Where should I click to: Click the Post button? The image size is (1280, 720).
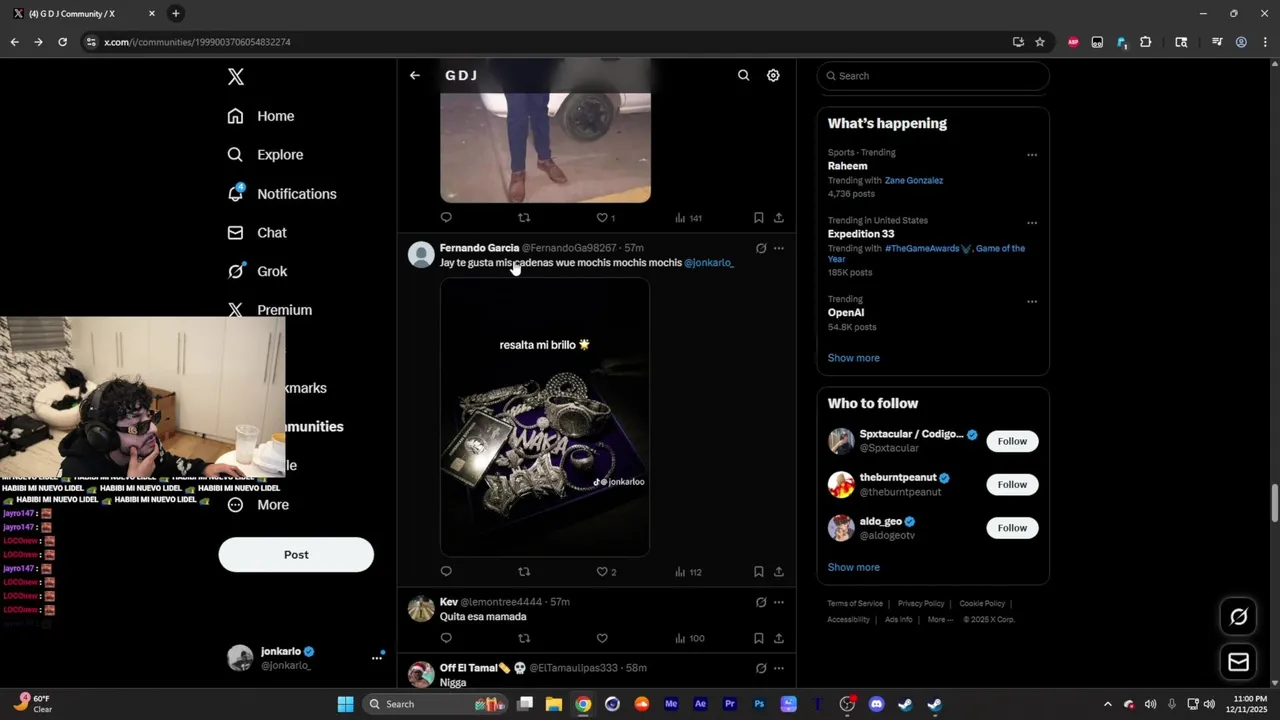296,555
